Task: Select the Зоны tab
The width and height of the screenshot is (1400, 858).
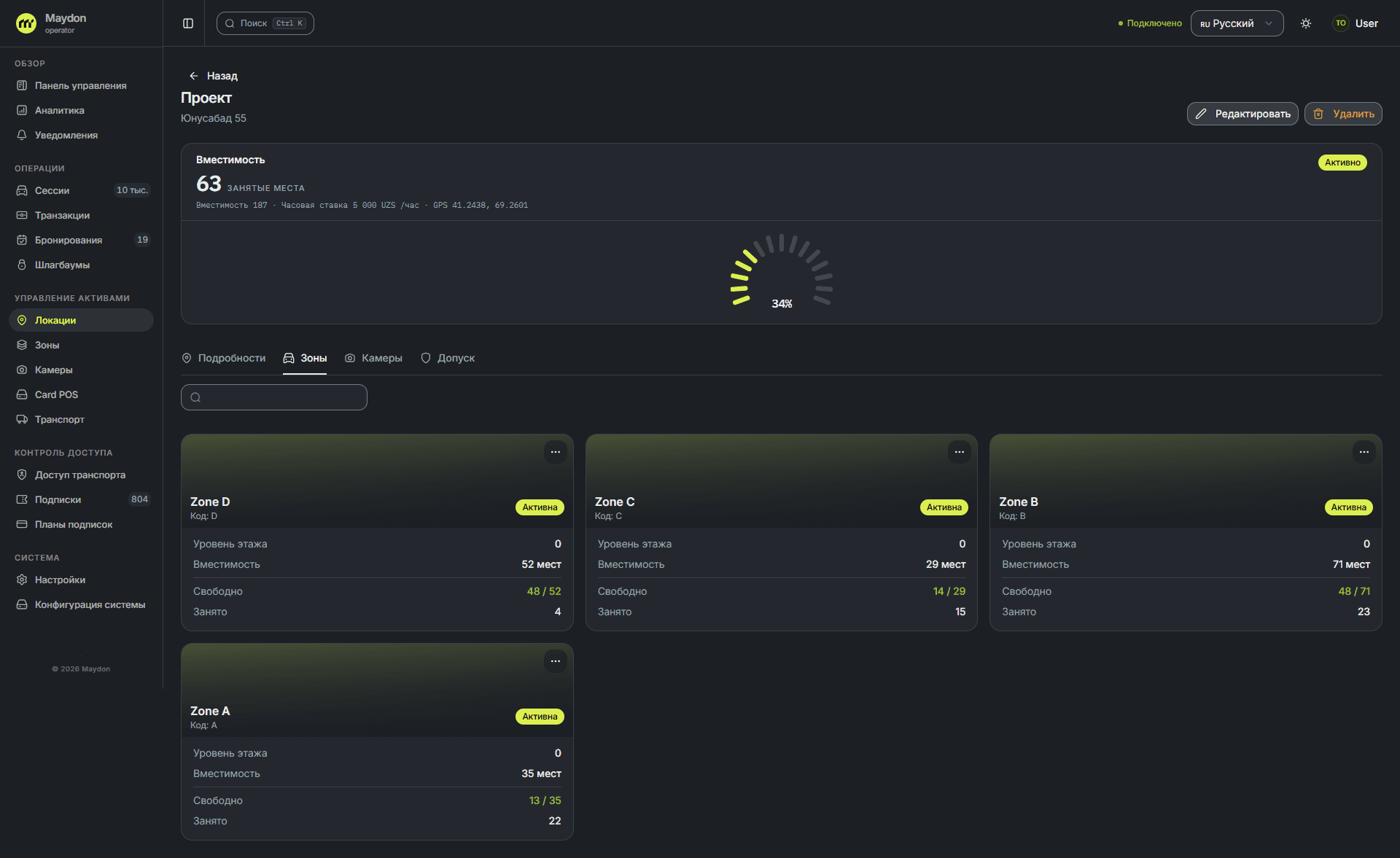Action: (x=305, y=359)
